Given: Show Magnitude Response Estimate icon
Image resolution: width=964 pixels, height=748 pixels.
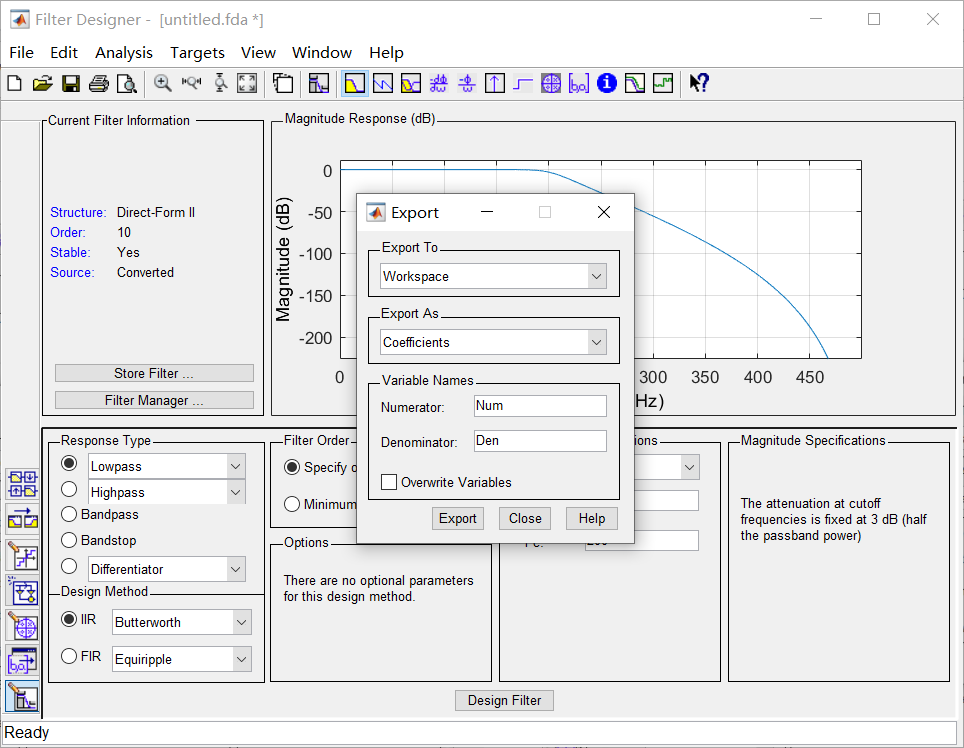Looking at the screenshot, I should (x=634, y=83).
